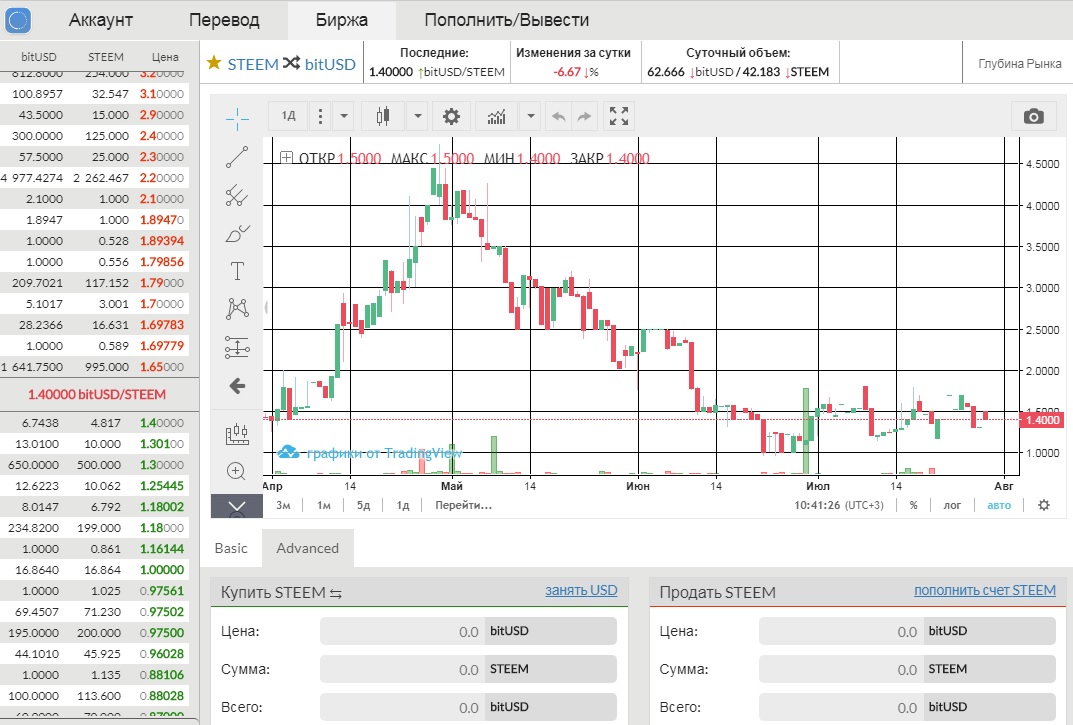
Task: Open the indicators chart icon
Action: [x=497, y=116]
